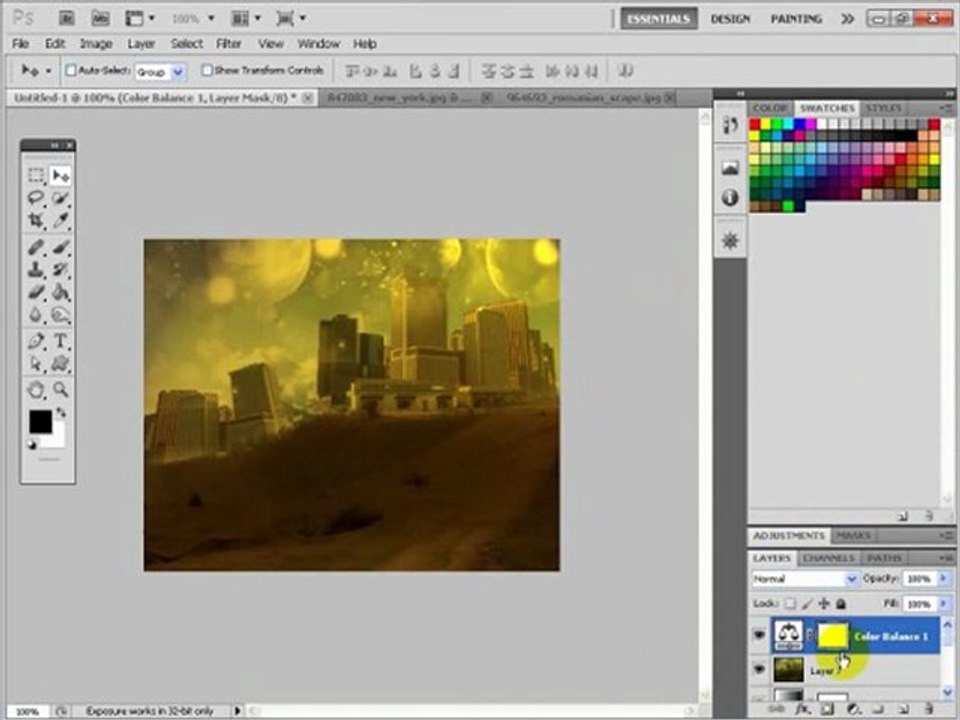The width and height of the screenshot is (960, 720).
Task: Open the Image menu
Action: point(96,43)
